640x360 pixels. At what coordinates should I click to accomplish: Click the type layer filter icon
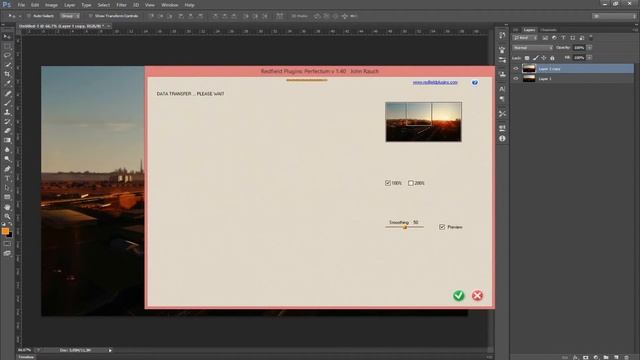click(x=563, y=38)
